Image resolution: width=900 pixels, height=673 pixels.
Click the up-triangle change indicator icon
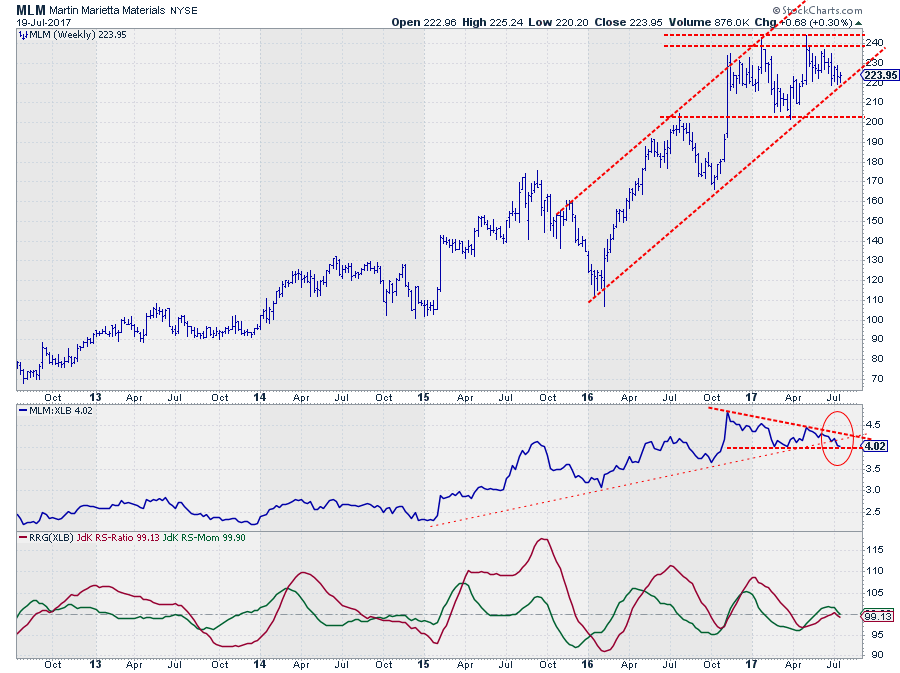[858, 23]
